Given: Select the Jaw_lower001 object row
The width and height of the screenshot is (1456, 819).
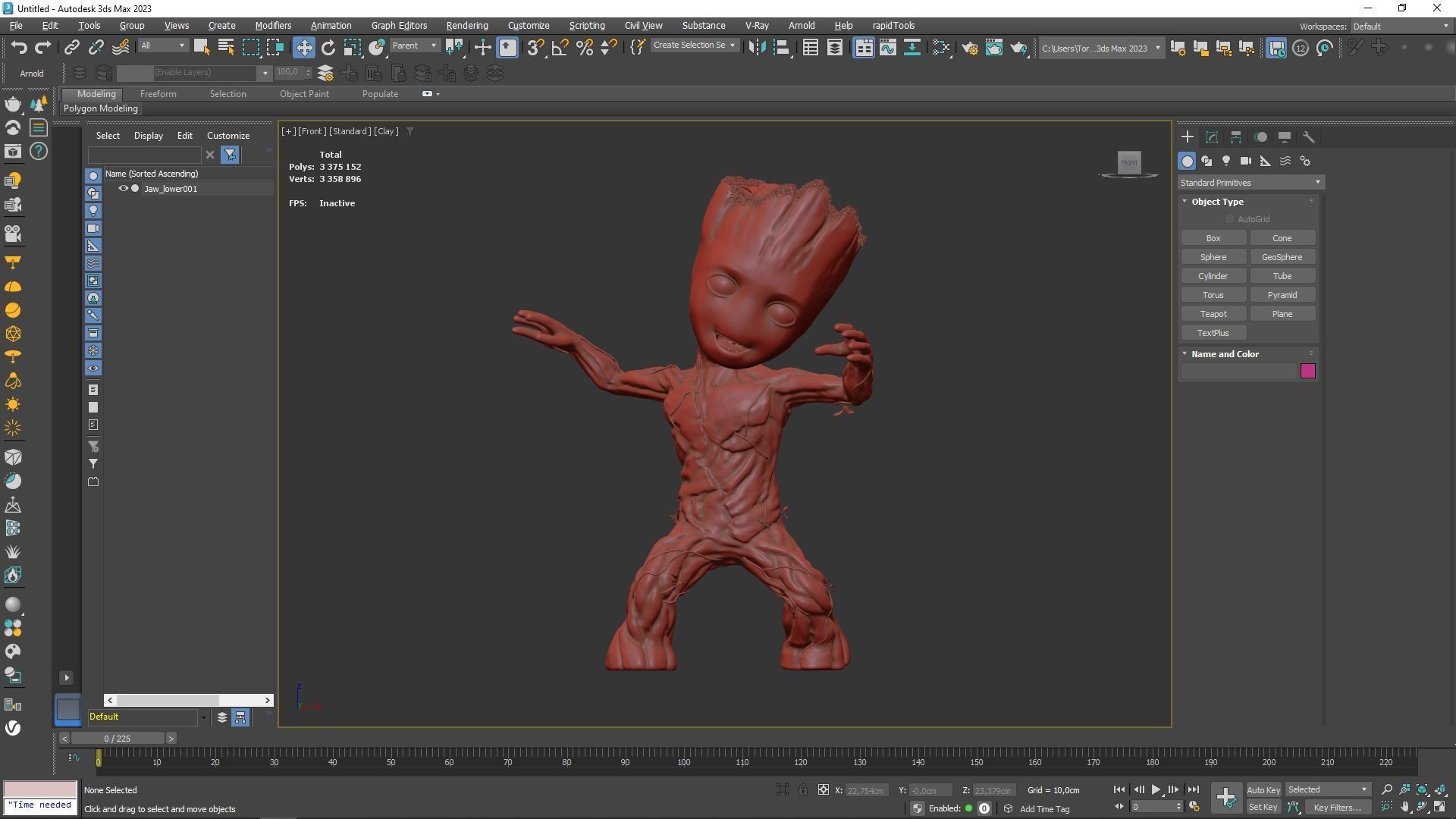Looking at the screenshot, I should (x=189, y=189).
